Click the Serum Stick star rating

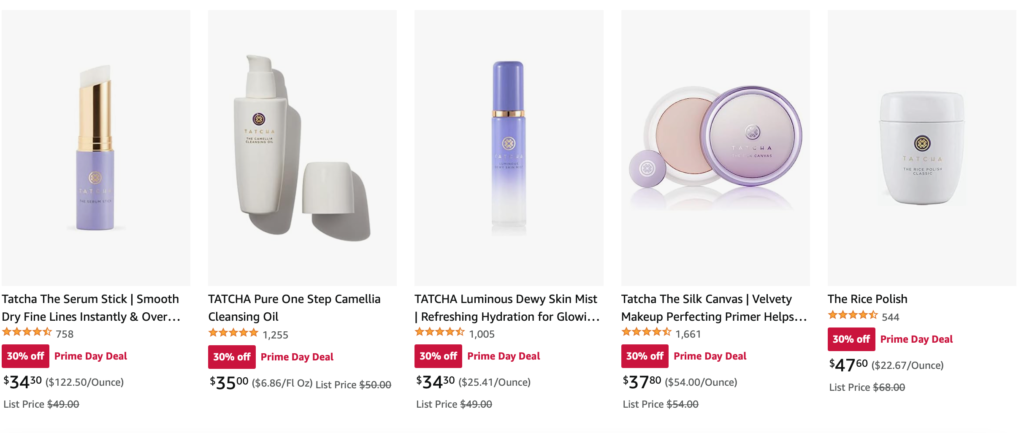point(27,333)
